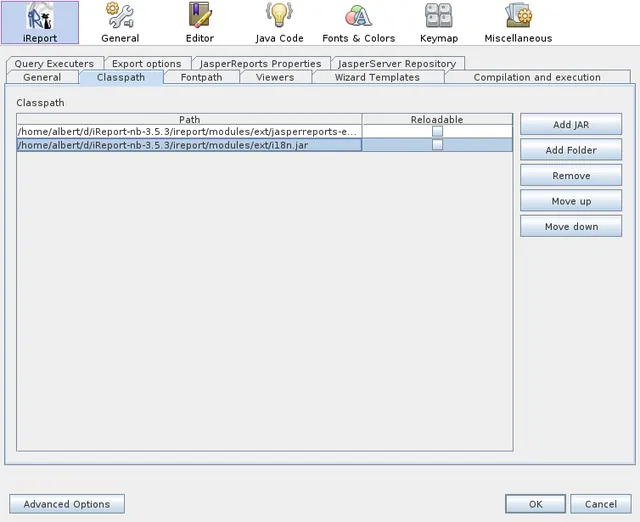Switch to Query Executers tab
Image resolution: width=640 pixels, height=522 pixels.
[x=54, y=64]
